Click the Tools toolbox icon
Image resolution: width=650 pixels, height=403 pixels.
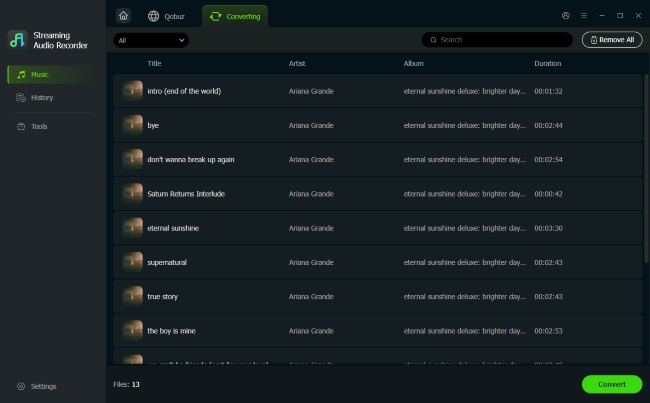coord(21,126)
